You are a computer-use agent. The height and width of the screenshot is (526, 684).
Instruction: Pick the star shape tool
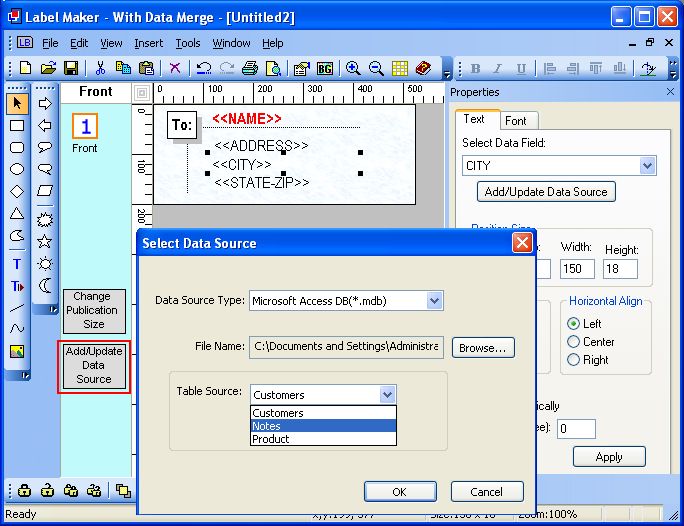coord(45,241)
